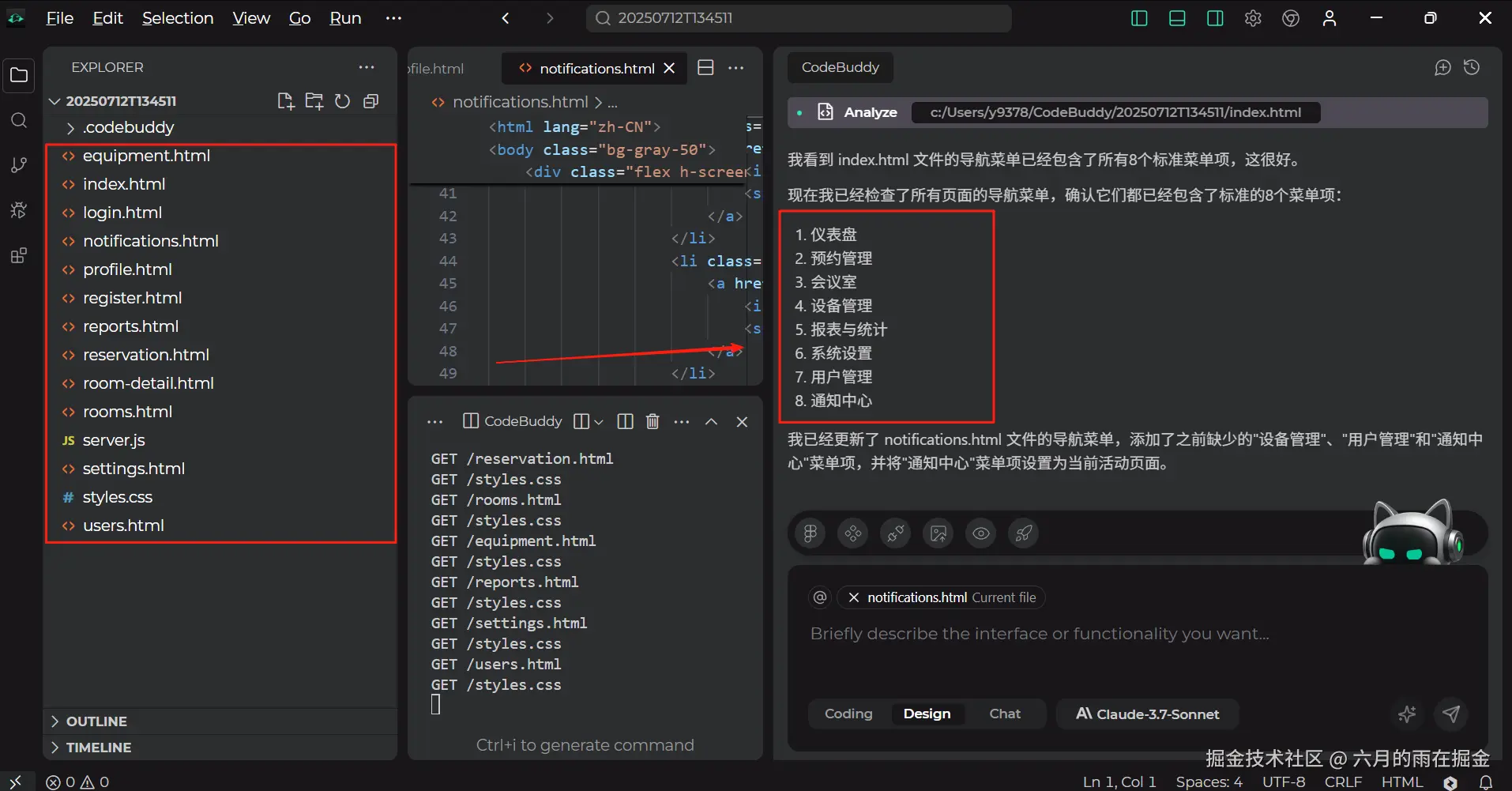Switch CodeBuddy mode to Coding
1512x791 pixels.
(x=848, y=714)
